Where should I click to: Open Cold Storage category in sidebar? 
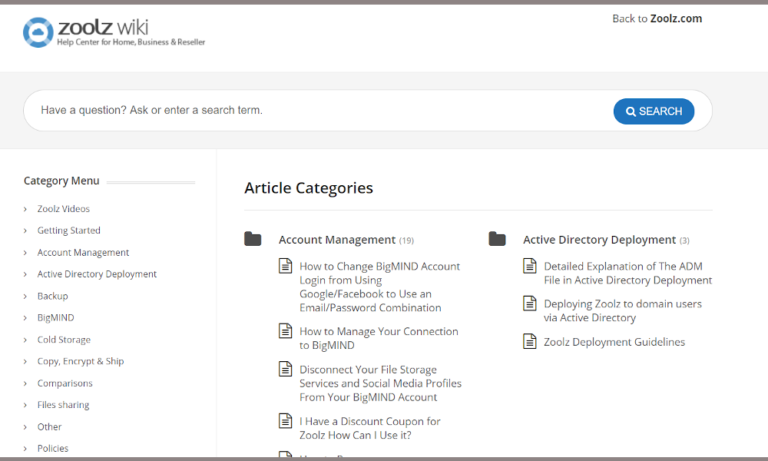64,340
